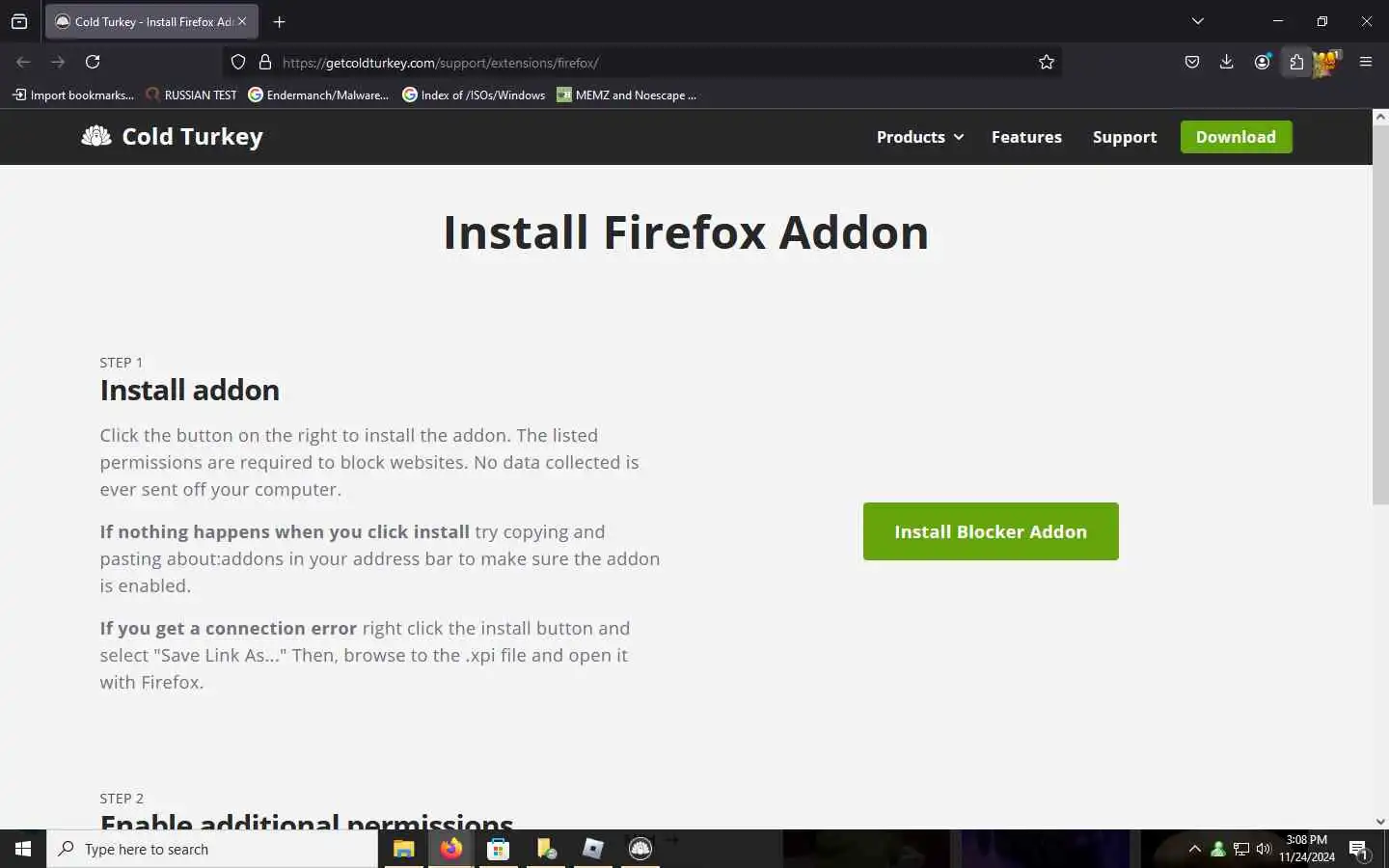The image size is (1389, 868).
Task: Open the Extensions puzzle-piece menu
Action: pyautogui.click(x=1296, y=62)
